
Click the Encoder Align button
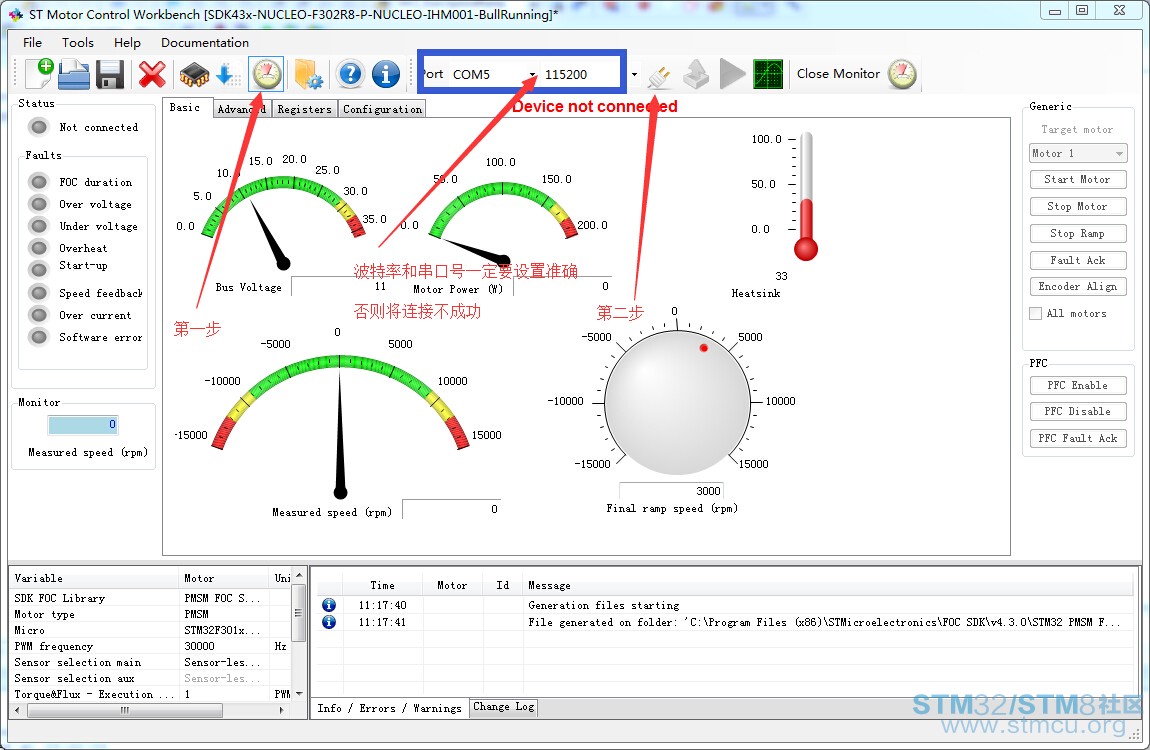[1077, 287]
